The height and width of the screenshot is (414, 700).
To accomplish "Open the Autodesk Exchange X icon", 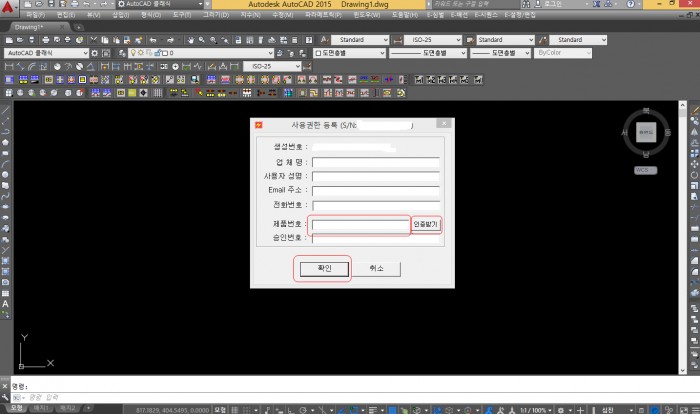I will pos(596,4).
